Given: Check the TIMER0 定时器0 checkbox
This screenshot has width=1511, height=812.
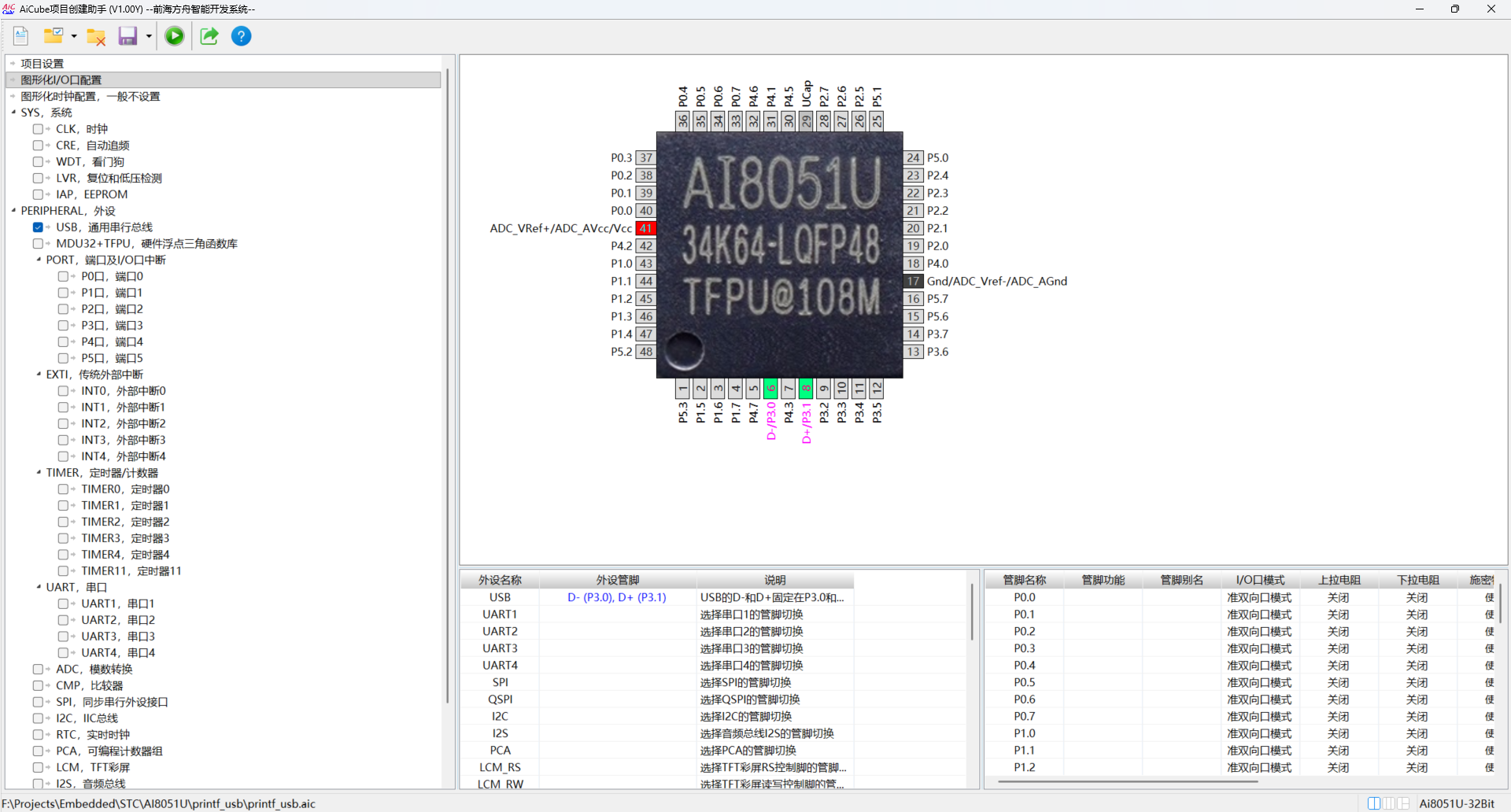Looking at the screenshot, I should [63, 489].
